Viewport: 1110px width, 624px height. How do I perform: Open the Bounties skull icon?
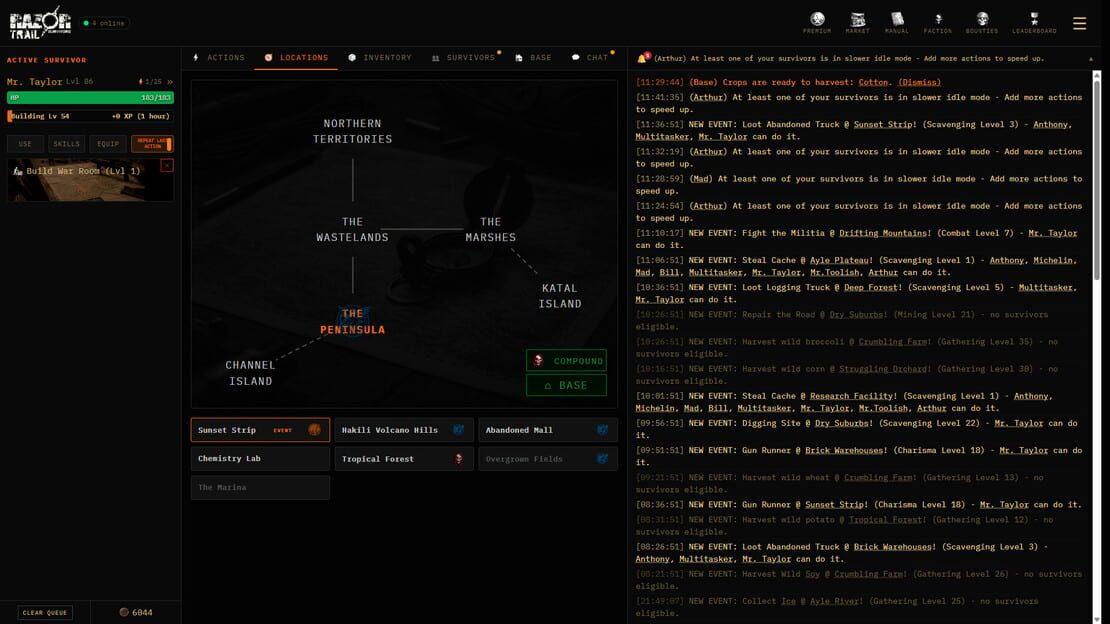(x=982, y=23)
